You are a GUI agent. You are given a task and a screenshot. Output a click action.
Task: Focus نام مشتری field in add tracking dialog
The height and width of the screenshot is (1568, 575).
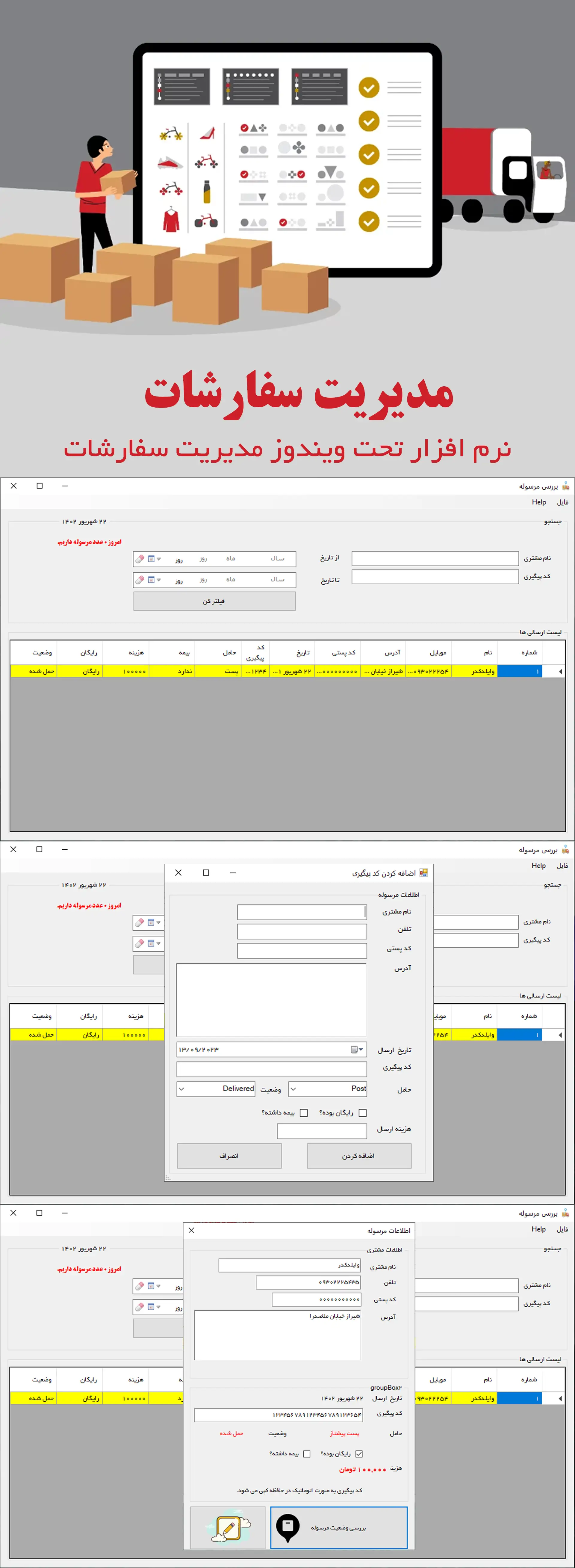(x=302, y=912)
